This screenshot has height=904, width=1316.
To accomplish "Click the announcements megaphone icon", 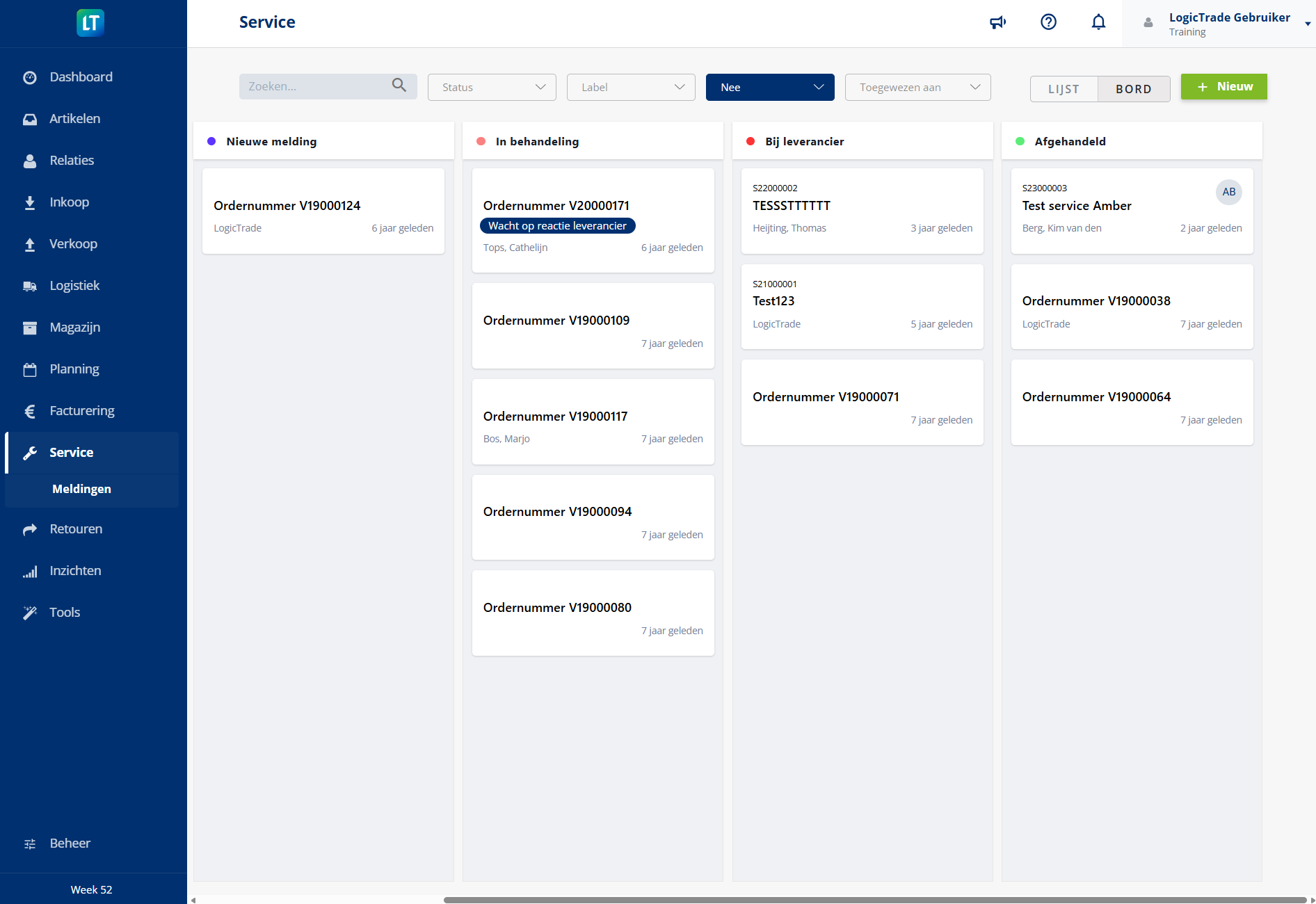I will 997,22.
